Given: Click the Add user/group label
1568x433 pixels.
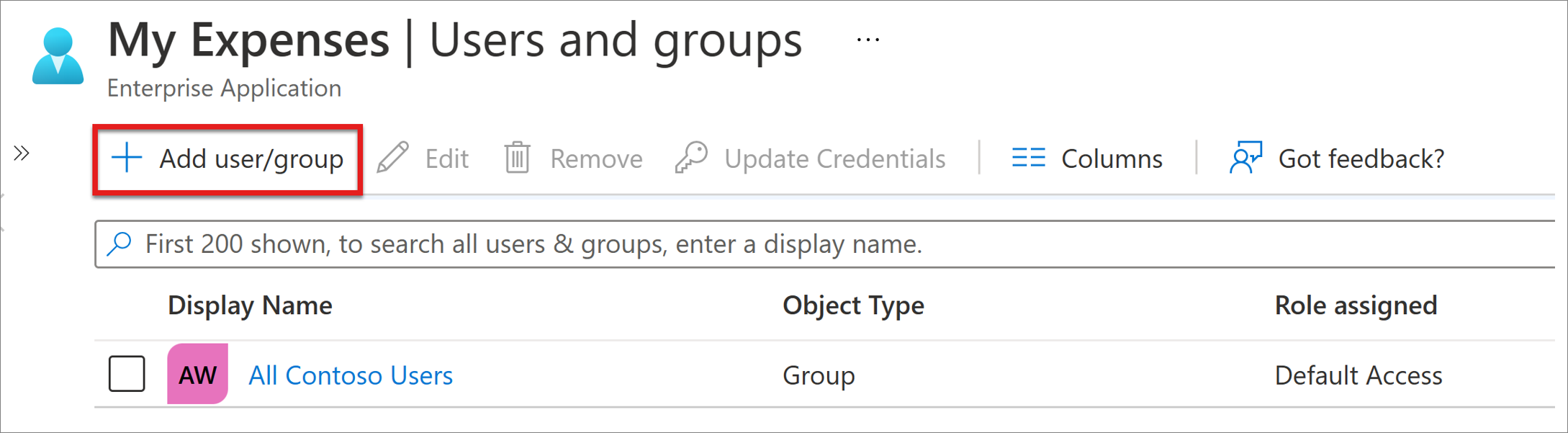Looking at the screenshot, I should tap(251, 159).
